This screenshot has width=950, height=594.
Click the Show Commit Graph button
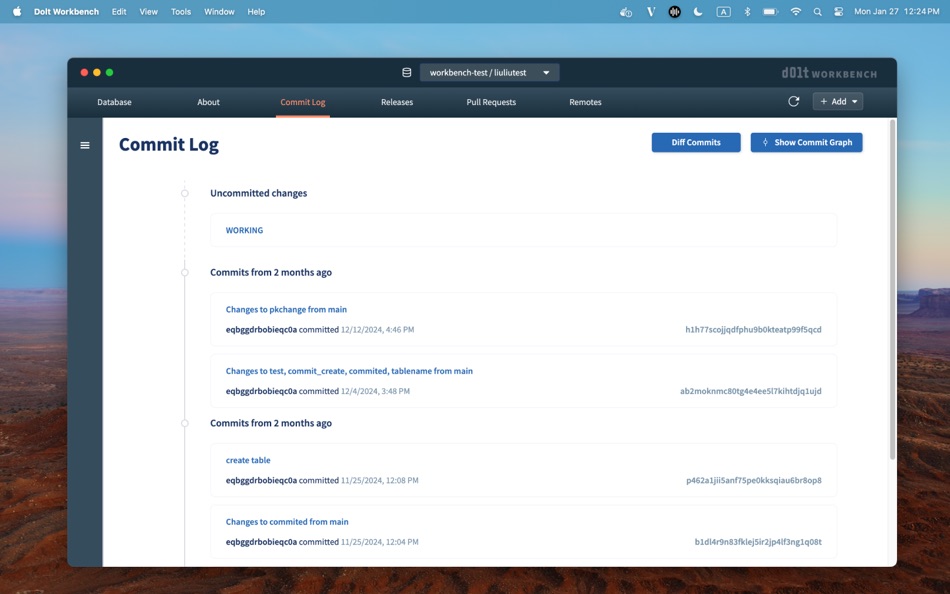point(806,142)
